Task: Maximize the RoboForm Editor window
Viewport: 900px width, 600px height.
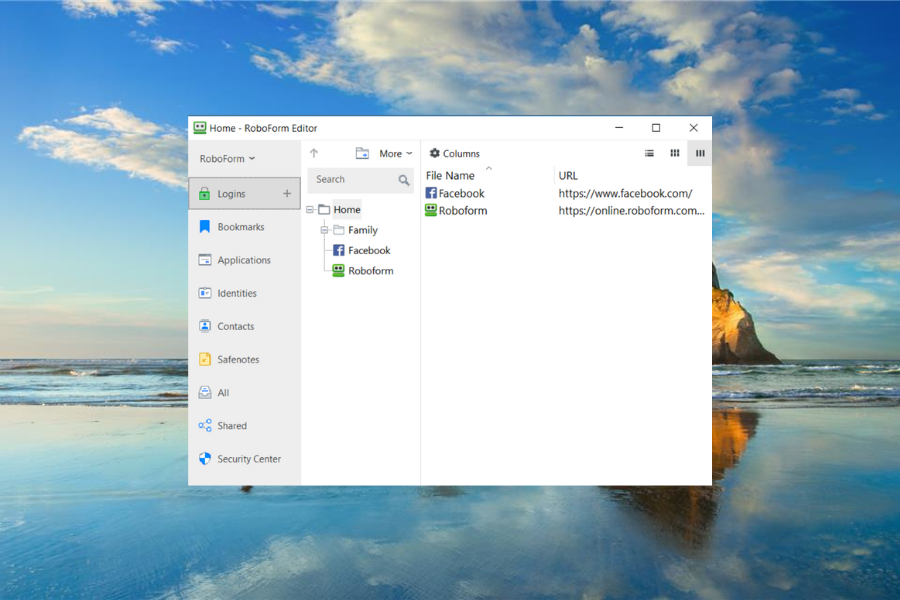Action: point(656,128)
